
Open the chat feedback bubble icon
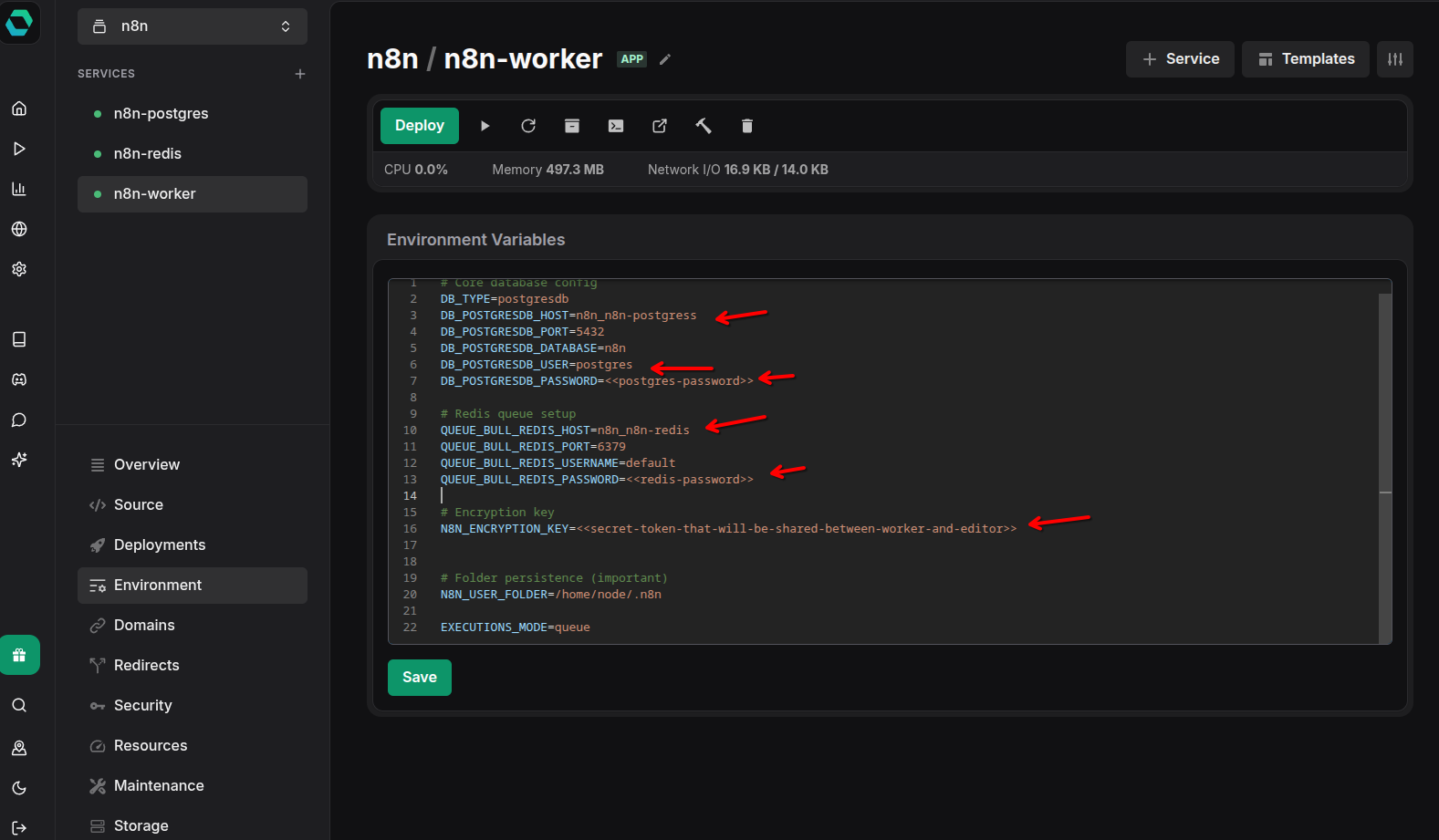tap(19, 420)
